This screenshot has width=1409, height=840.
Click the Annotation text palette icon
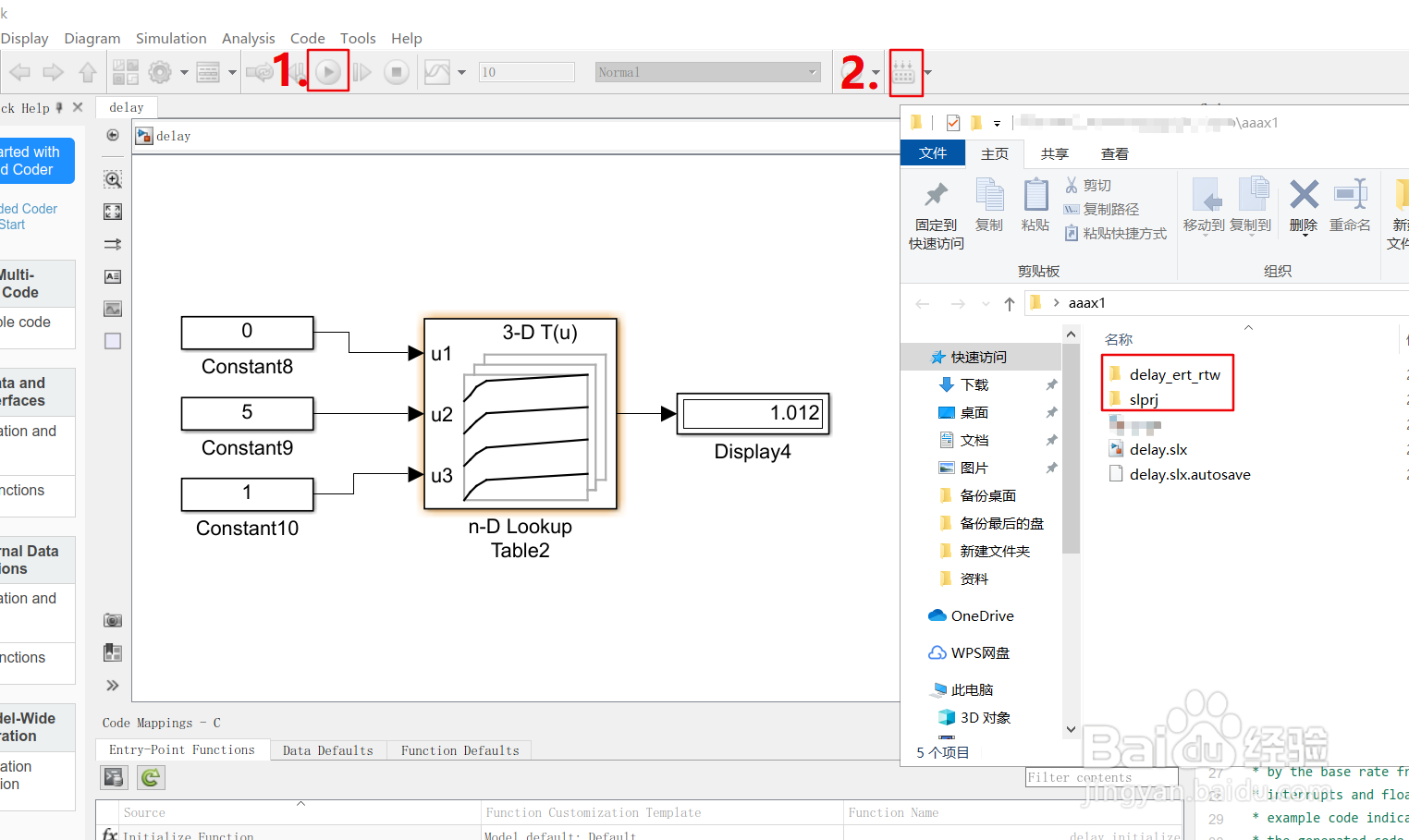(x=113, y=276)
